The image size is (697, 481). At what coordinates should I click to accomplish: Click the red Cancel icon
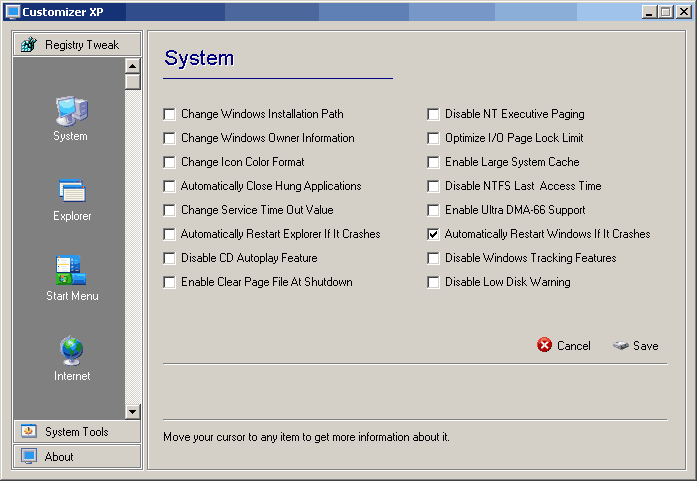pyautogui.click(x=545, y=345)
